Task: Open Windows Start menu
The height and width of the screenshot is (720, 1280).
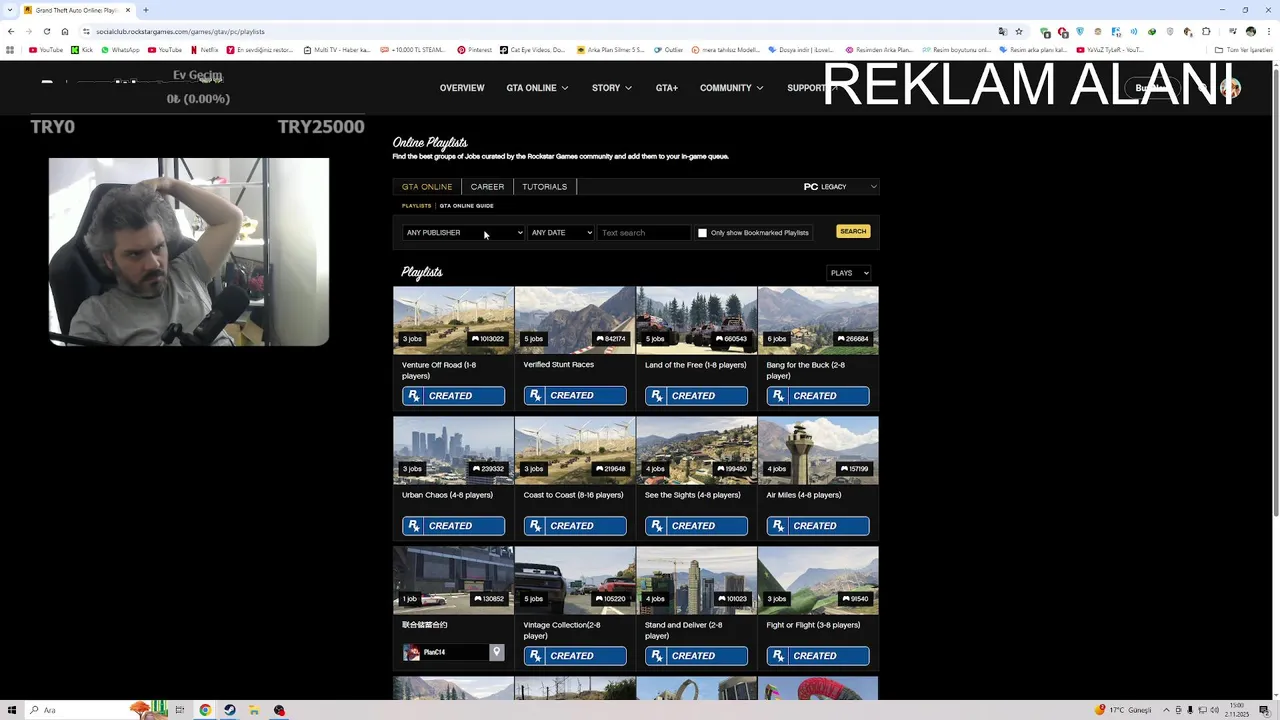Action: 11,710
